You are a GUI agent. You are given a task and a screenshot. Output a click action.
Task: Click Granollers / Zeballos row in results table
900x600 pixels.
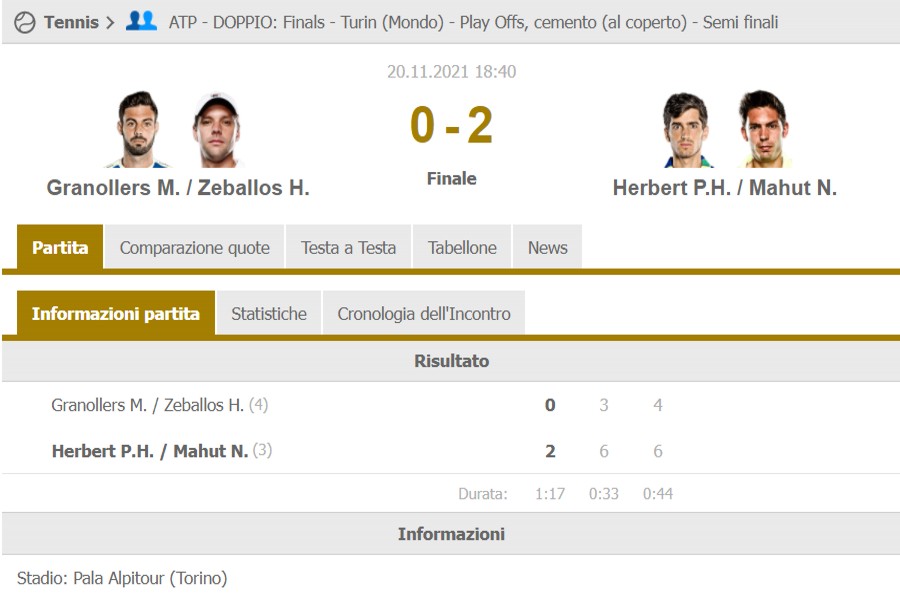point(148,405)
